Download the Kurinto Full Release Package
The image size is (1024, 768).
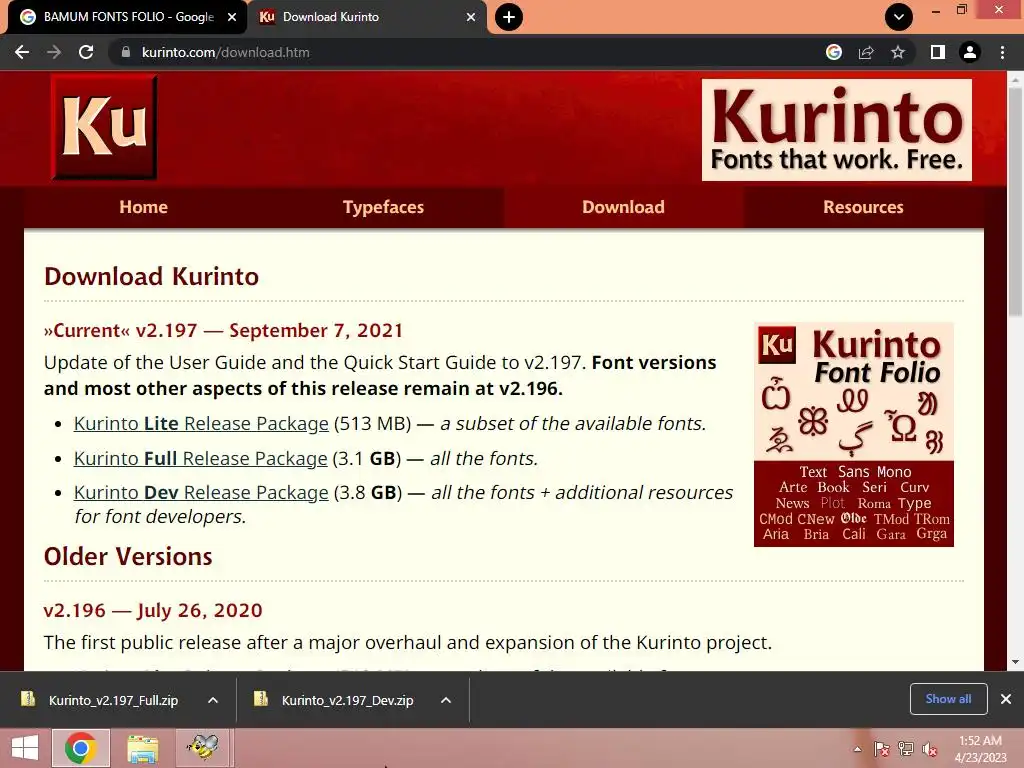200,458
